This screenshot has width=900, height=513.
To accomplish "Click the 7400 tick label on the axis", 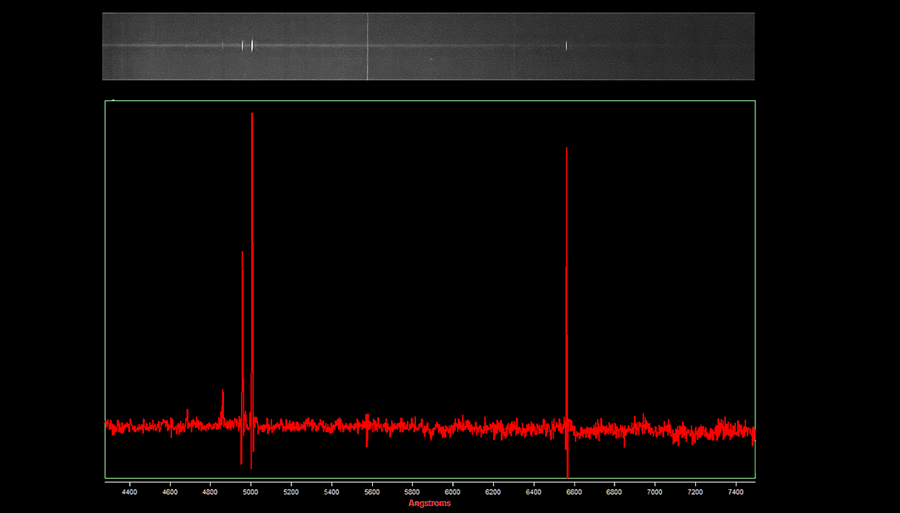I will [736, 491].
